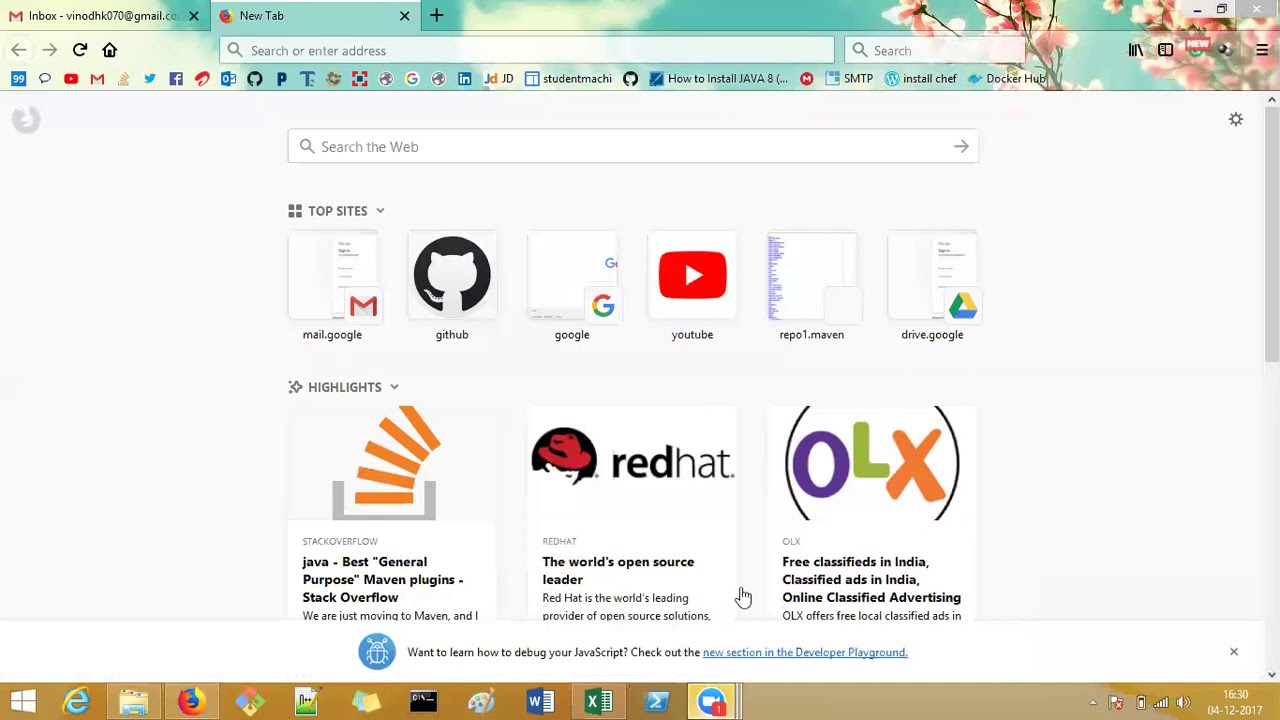
Task: Open Word from taskbar
Action: [541, 702]
